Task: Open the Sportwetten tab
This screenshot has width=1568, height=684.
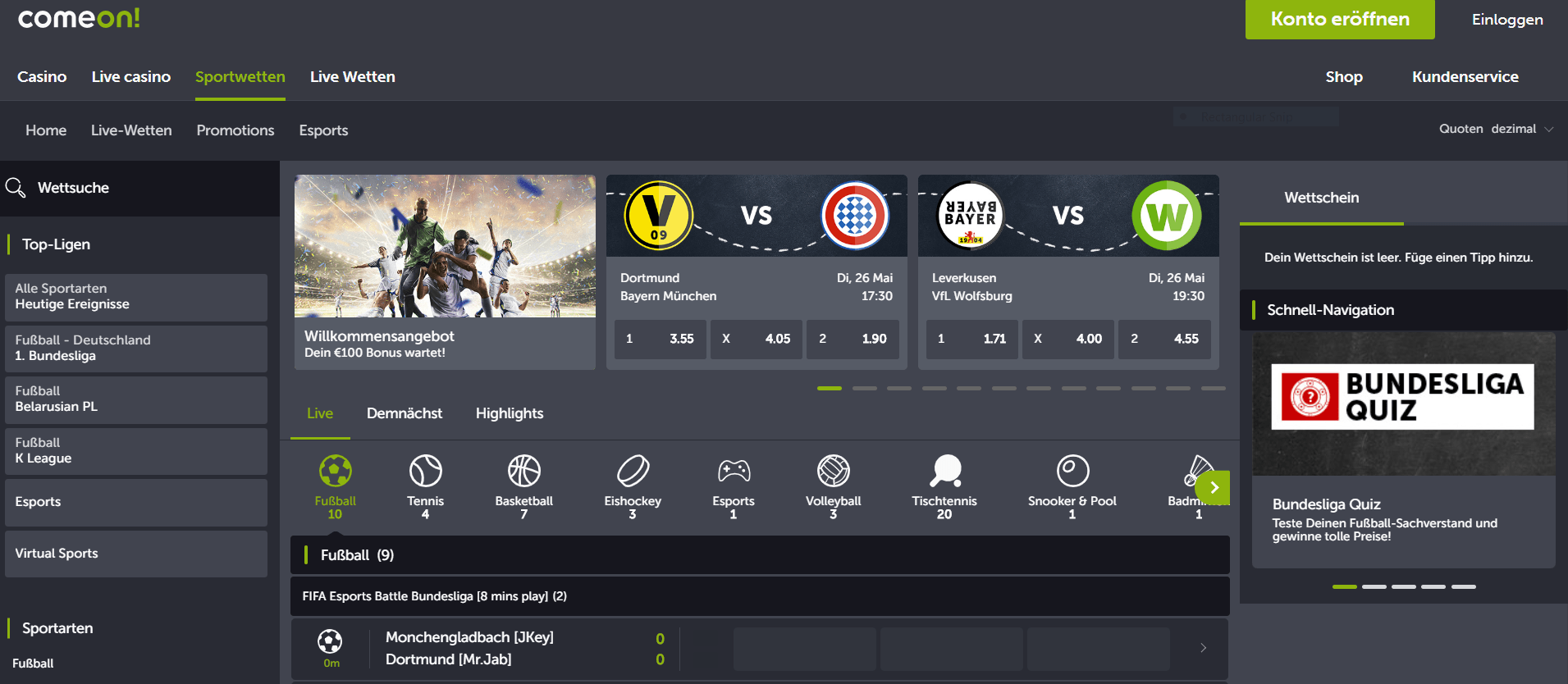Action: click(x=240, y=76)
